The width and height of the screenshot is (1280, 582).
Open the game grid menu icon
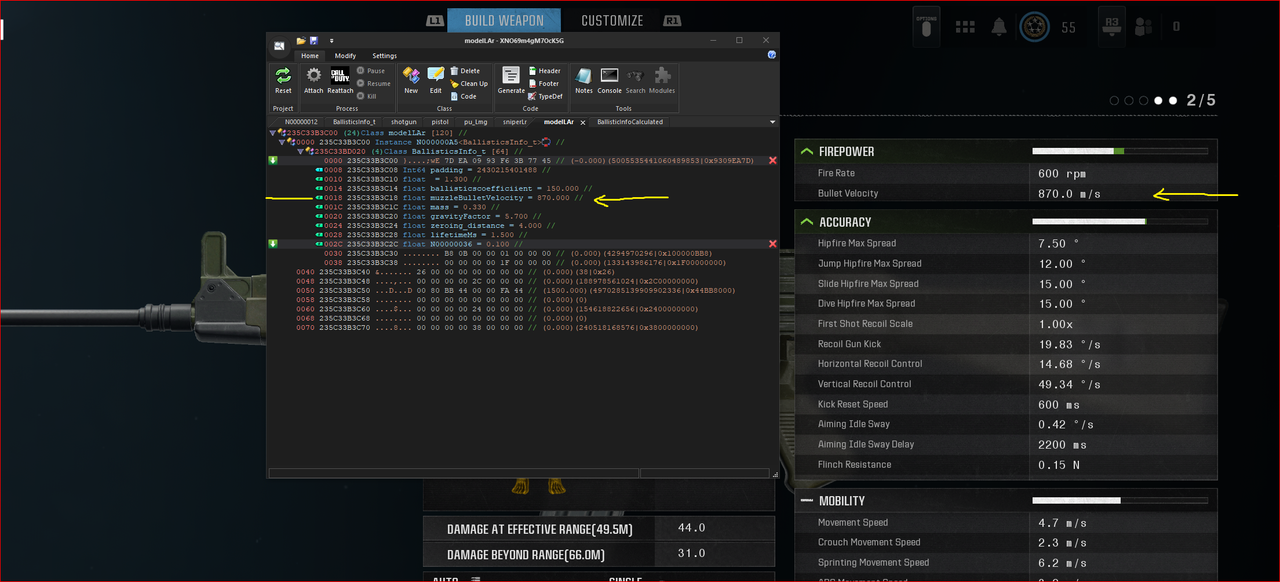point(965,27)
